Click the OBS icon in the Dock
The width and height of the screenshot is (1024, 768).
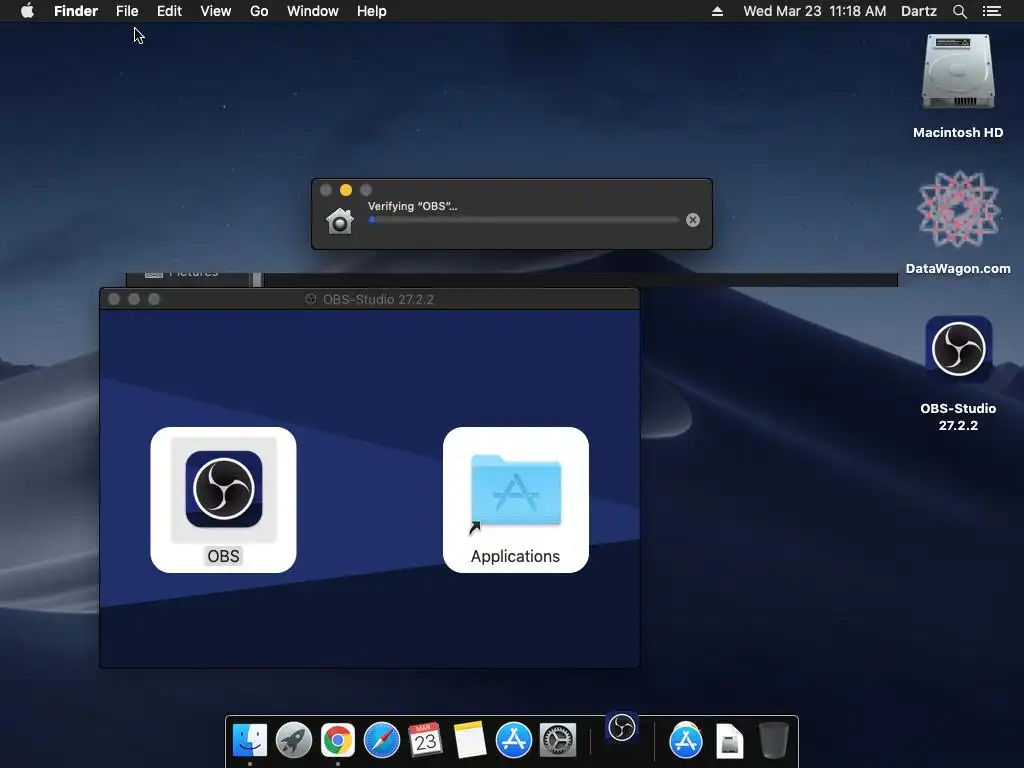tap(622, 727)
